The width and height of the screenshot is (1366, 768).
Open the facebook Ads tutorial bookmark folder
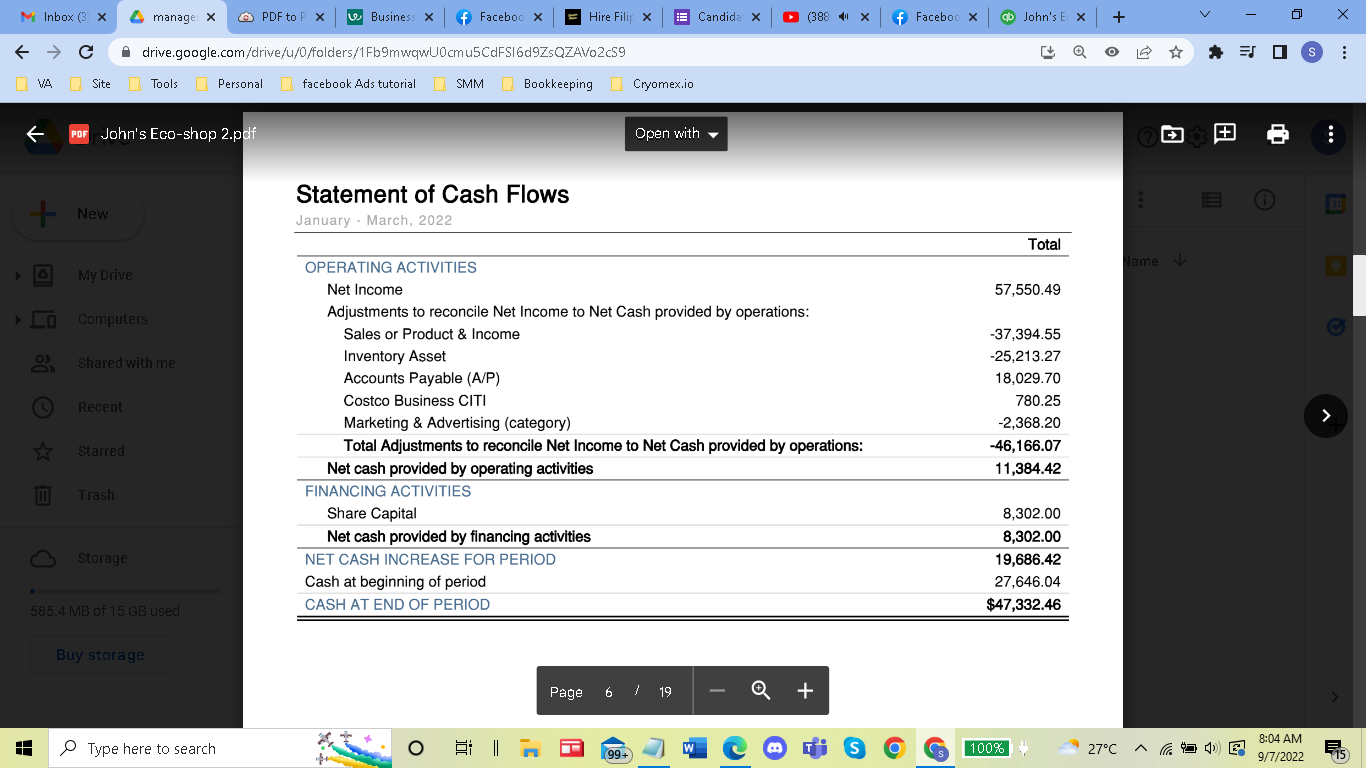(348, 84)
